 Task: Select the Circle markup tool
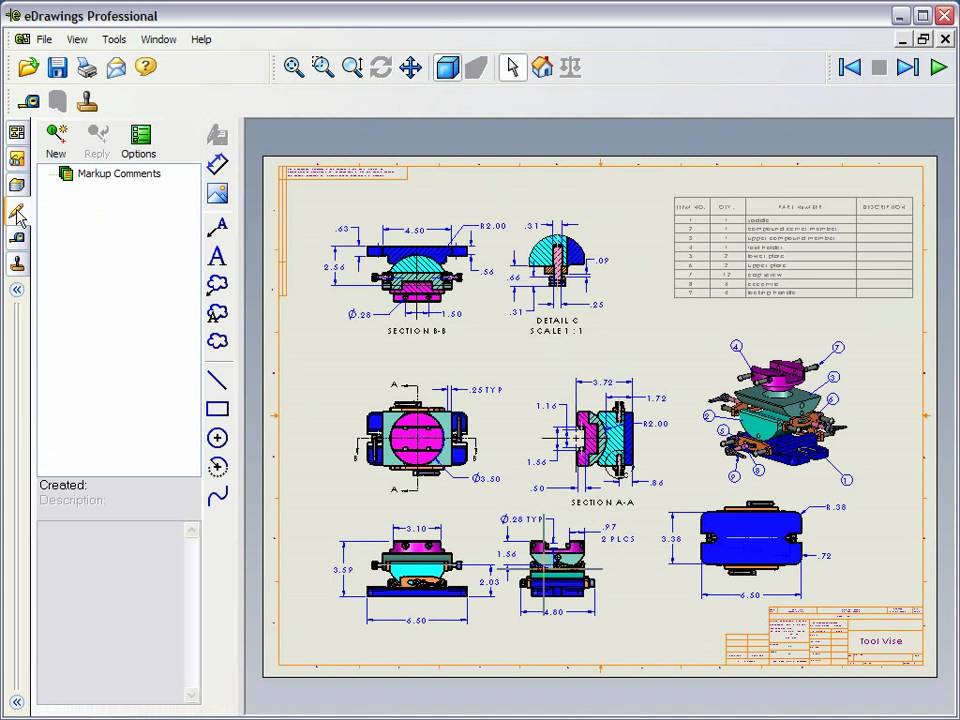coord(217,437)
